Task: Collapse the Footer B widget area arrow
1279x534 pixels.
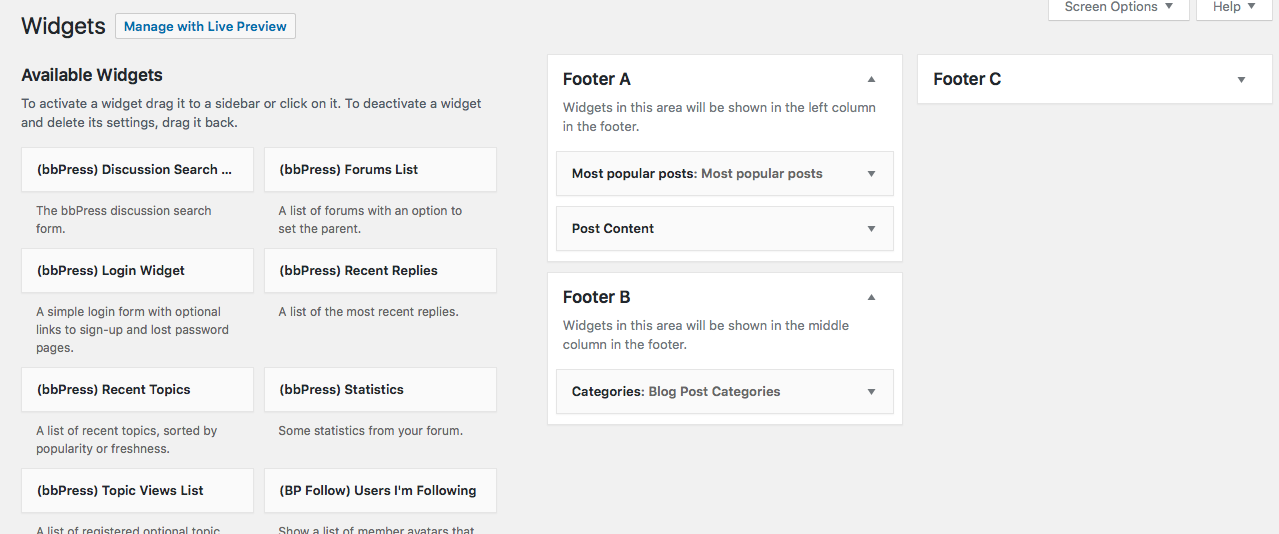Action: click(871, 297)
